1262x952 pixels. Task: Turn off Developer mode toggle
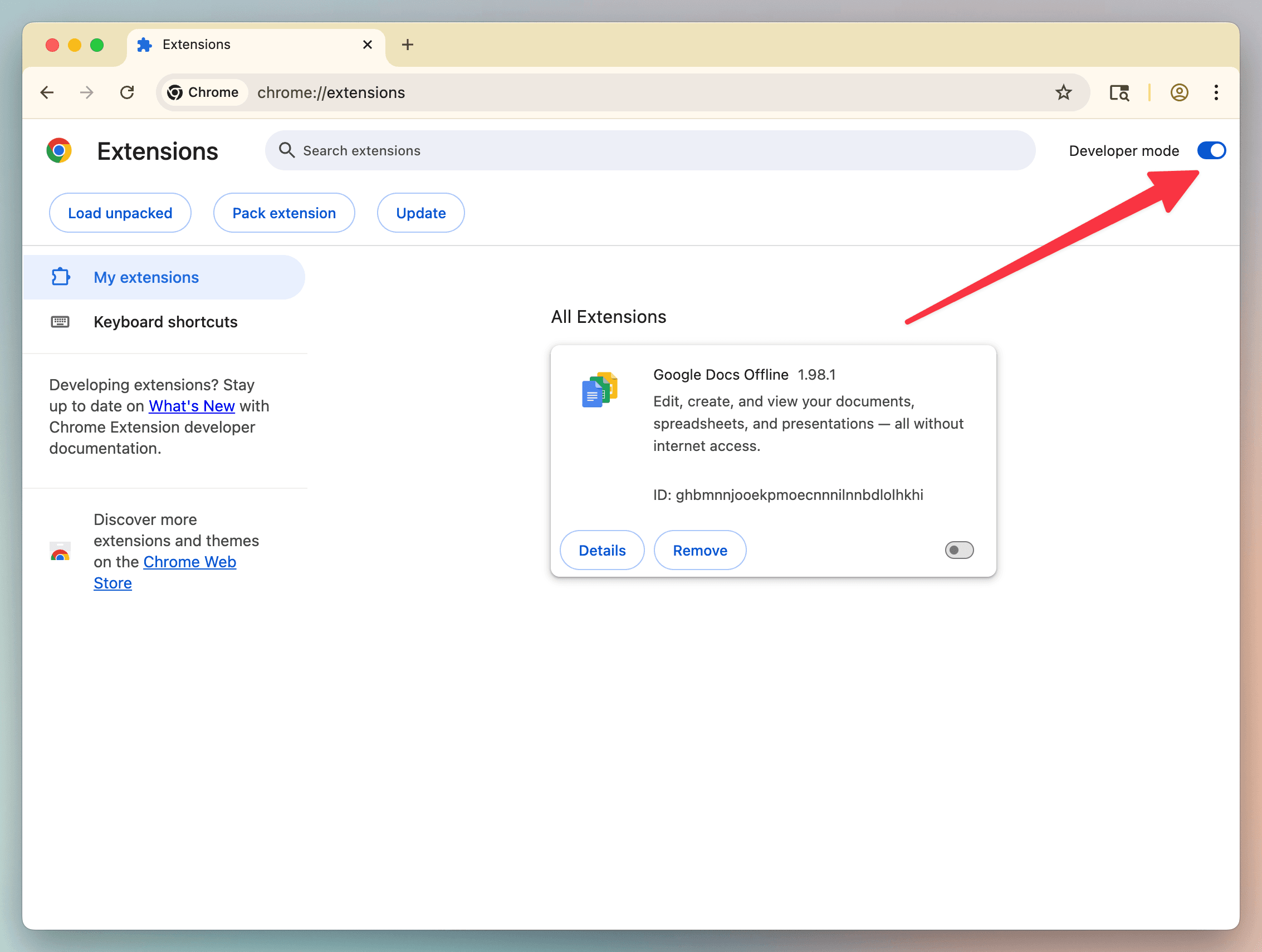click(x=1211, y=150)
